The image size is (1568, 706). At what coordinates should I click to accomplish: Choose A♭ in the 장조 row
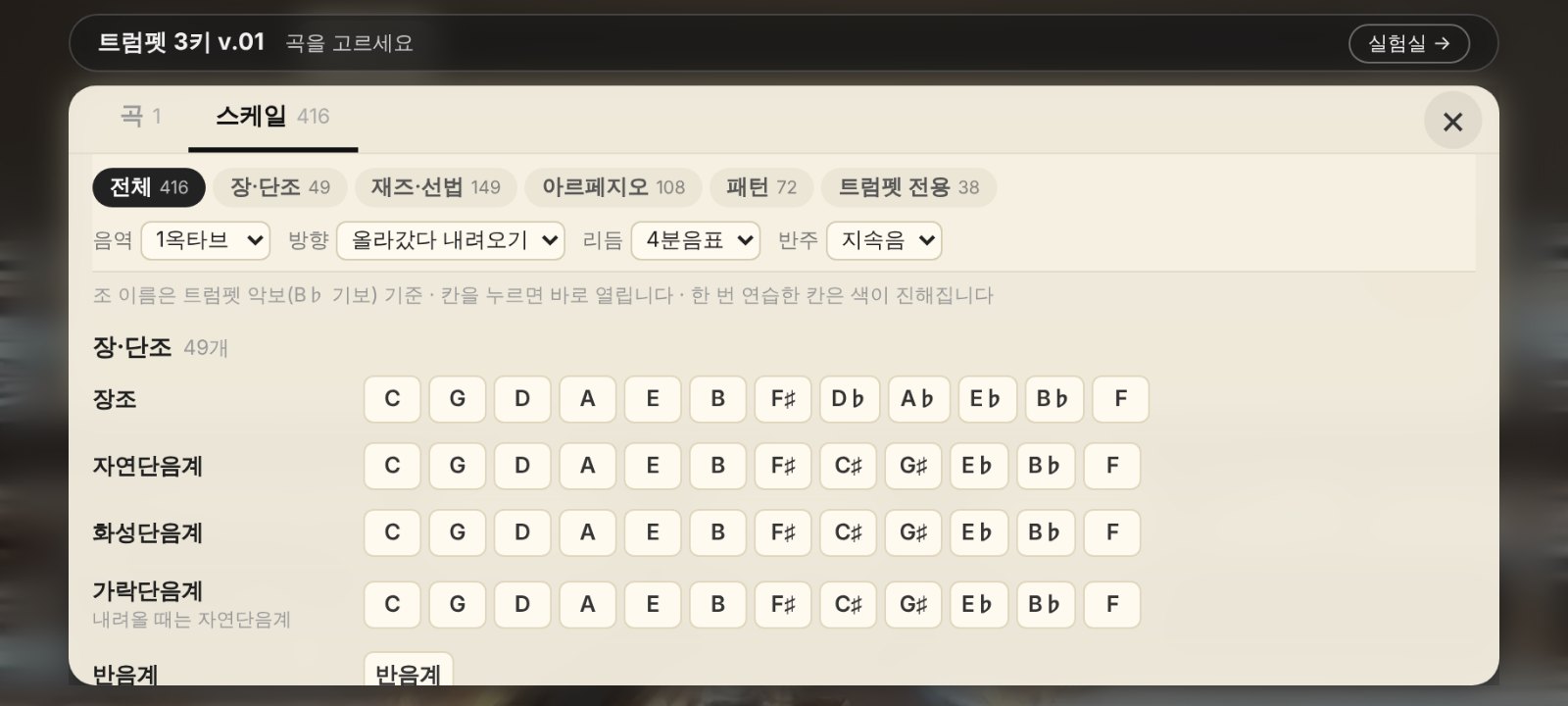point(918,399)
